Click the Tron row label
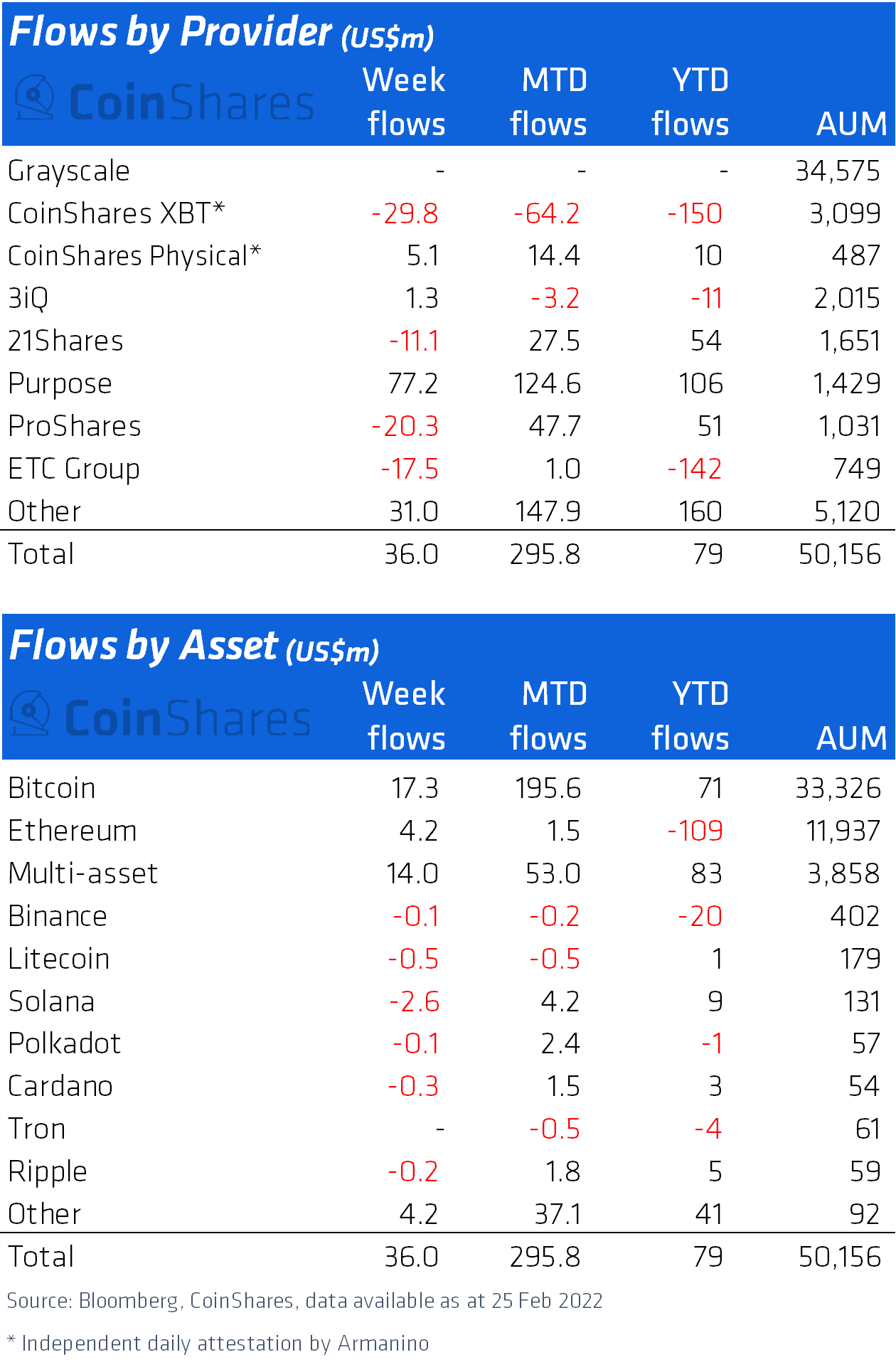This screenshot has width=896, height=1362. [37, 1129]
